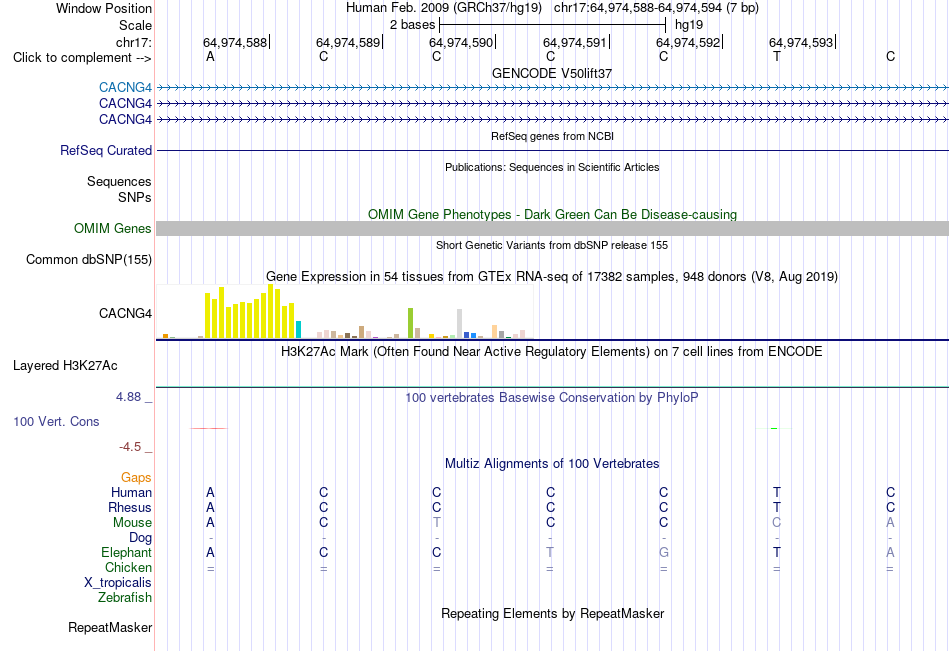This screenshot has width=950, height=651.
Task: Click the A base in the Rhesus row
Action: point(210,507)
